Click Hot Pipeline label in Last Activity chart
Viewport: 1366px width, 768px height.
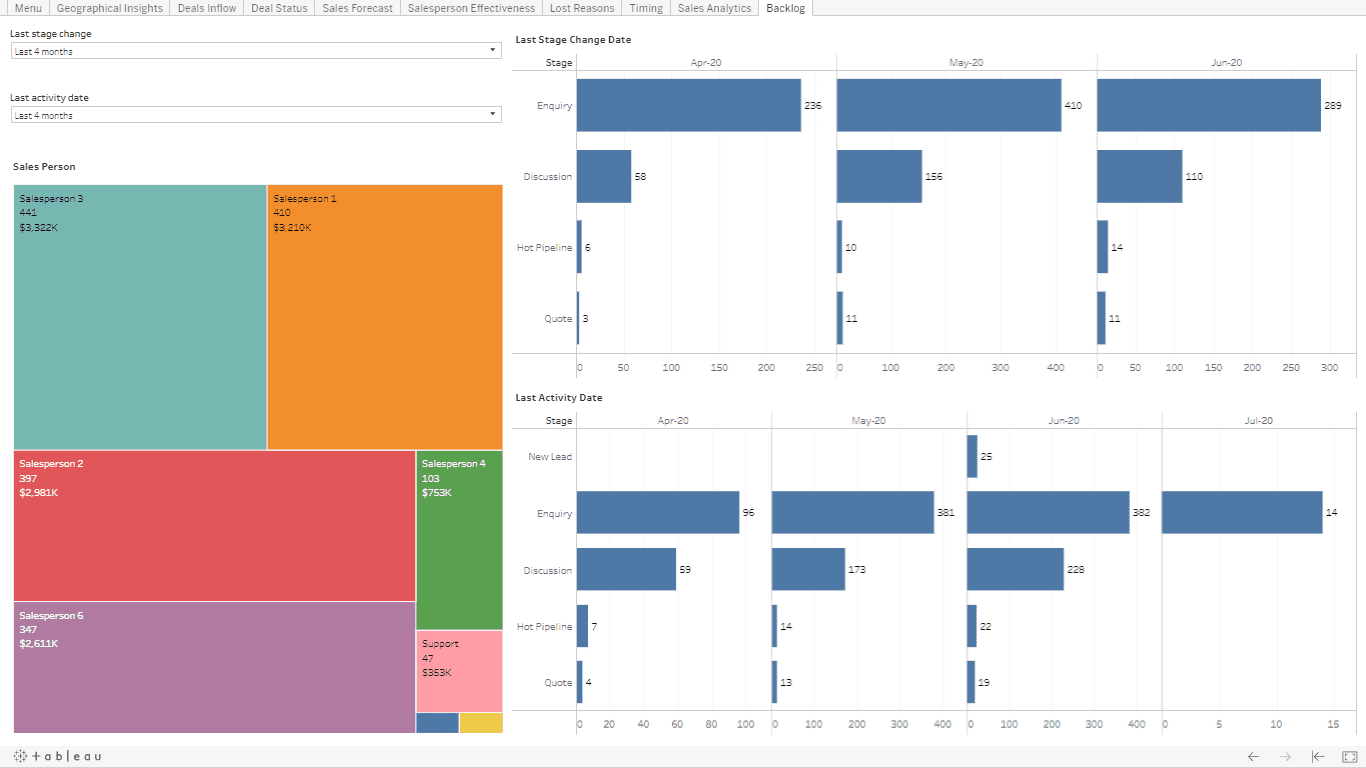click(545, 627)
